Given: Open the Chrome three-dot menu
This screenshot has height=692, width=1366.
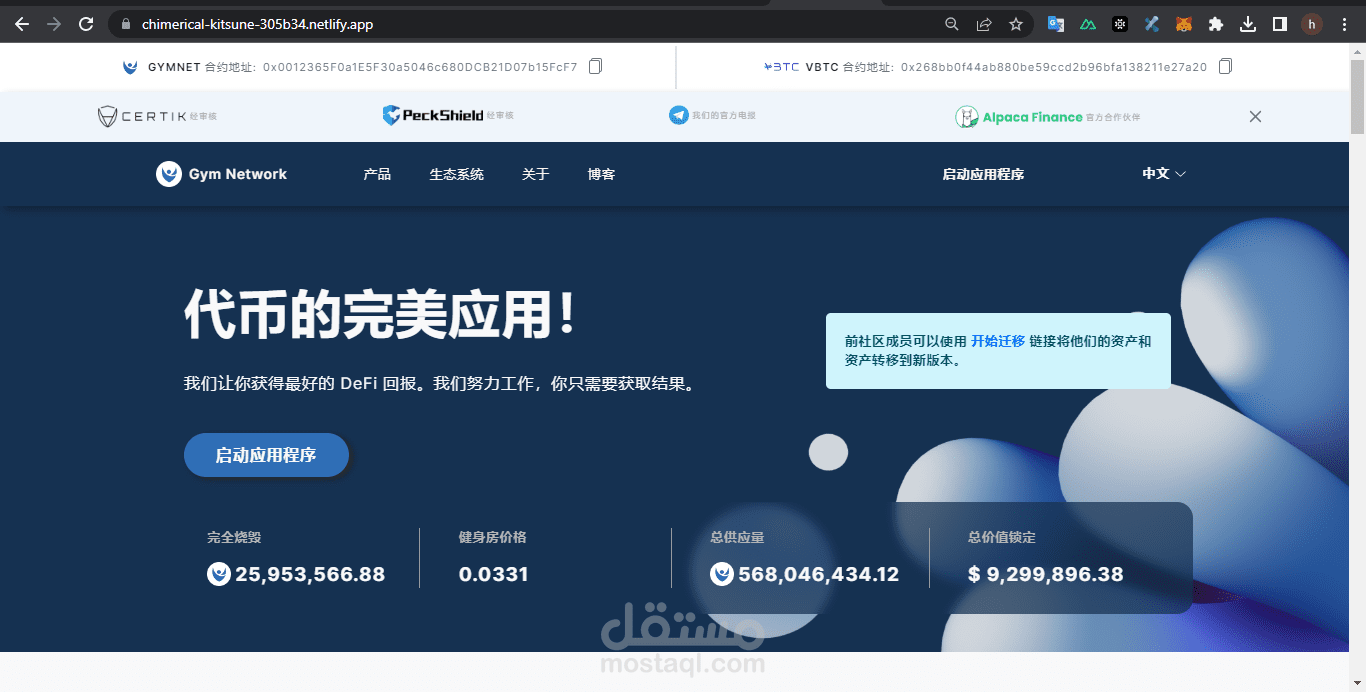Looking at the screenshot, I should [x=1343, y=23].
